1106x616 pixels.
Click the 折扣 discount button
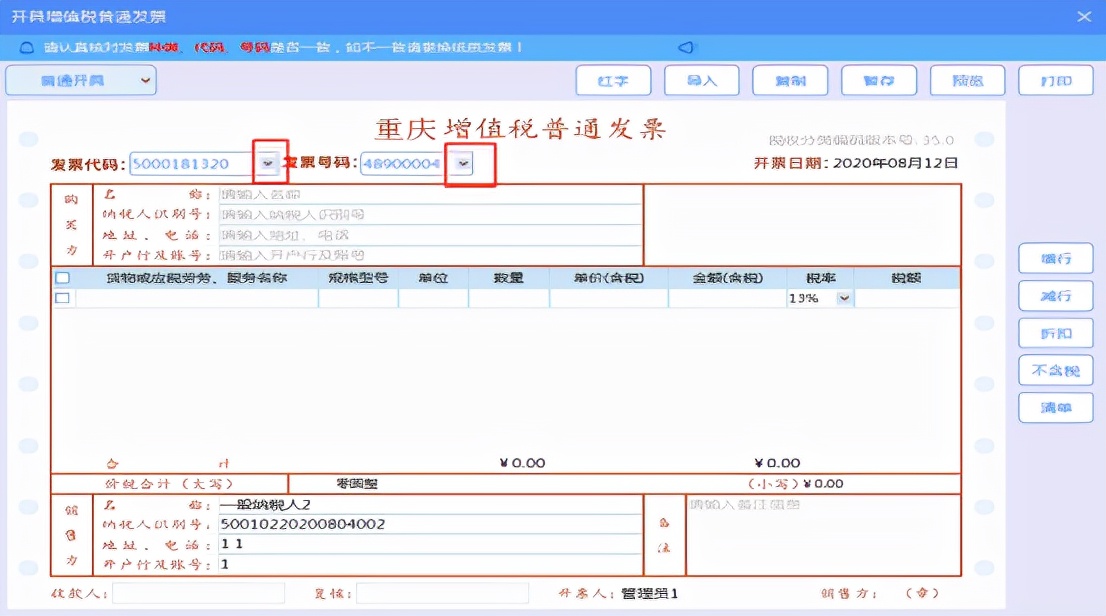coord(1056,335)
